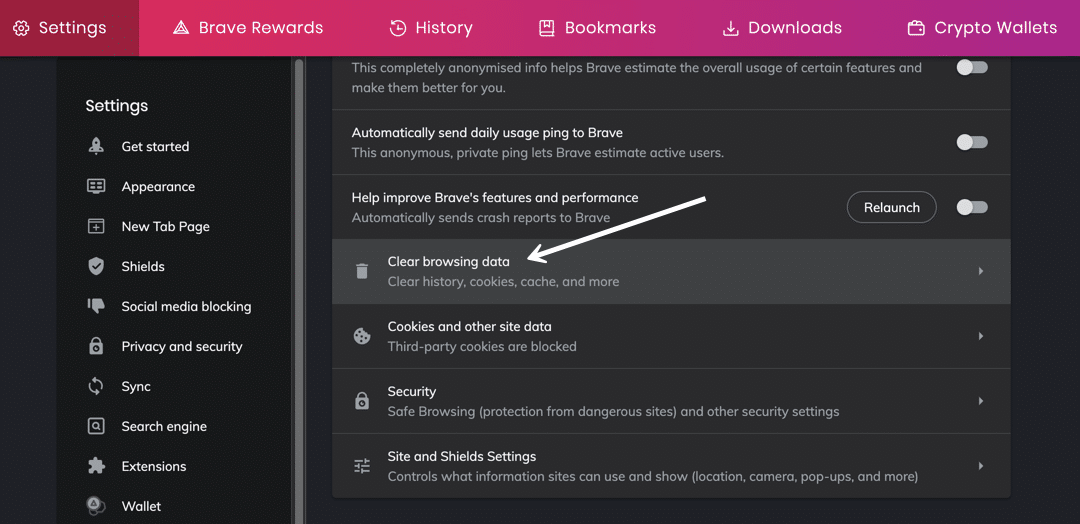Select New Tab Page in sidebar
The image size is (1080, 524).
(x=165, y=226)
